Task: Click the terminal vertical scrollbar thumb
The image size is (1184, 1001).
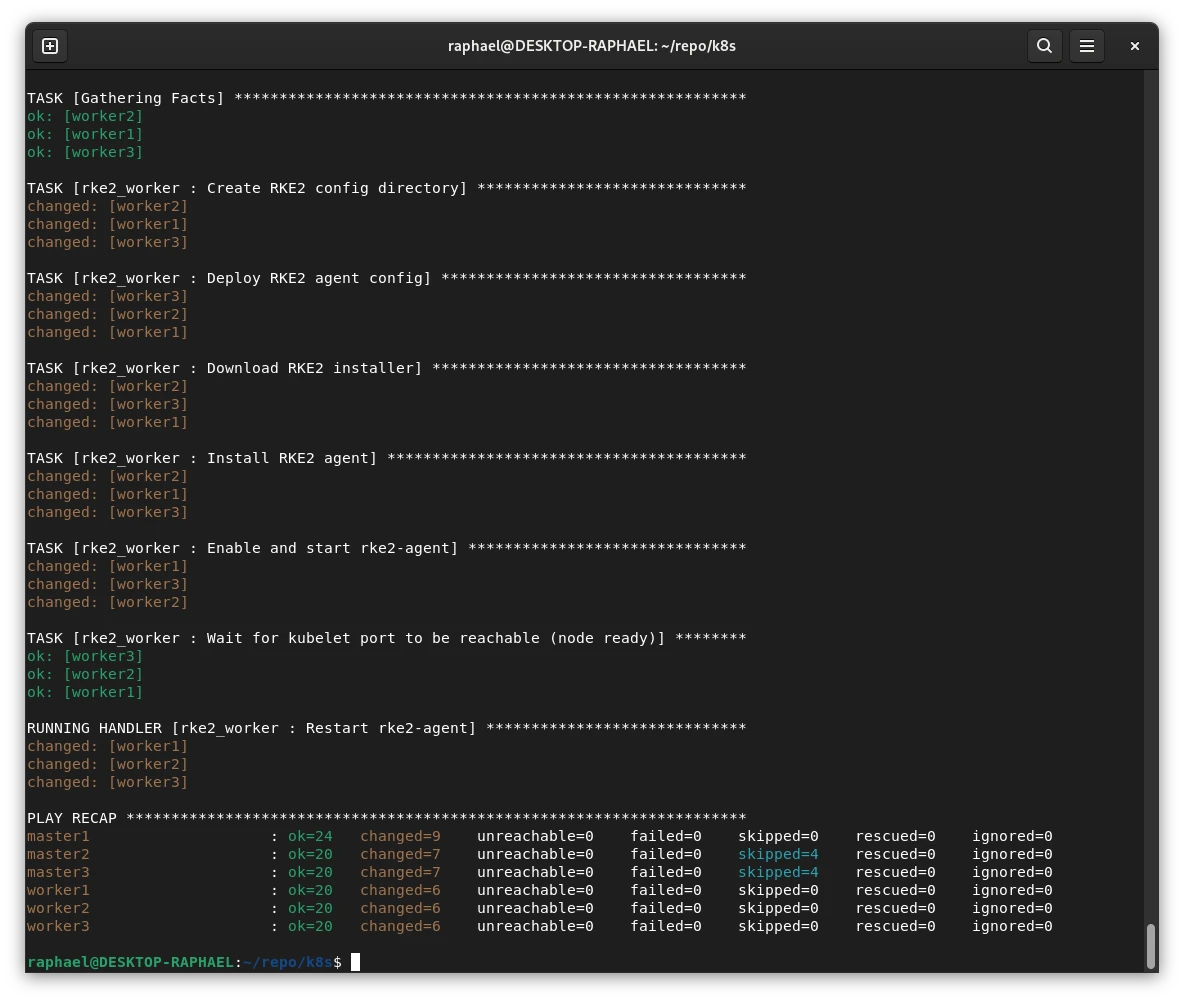Action: click(x=1150, y=944)
